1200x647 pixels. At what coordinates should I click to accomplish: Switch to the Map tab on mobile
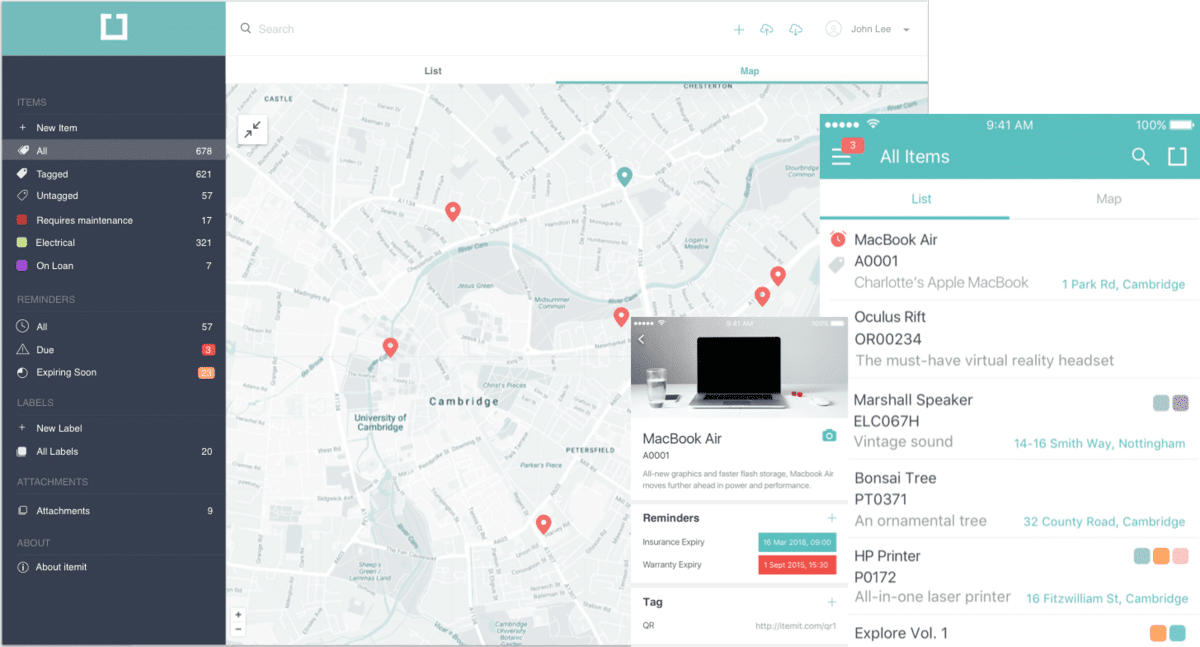[x=1108, y=199]
